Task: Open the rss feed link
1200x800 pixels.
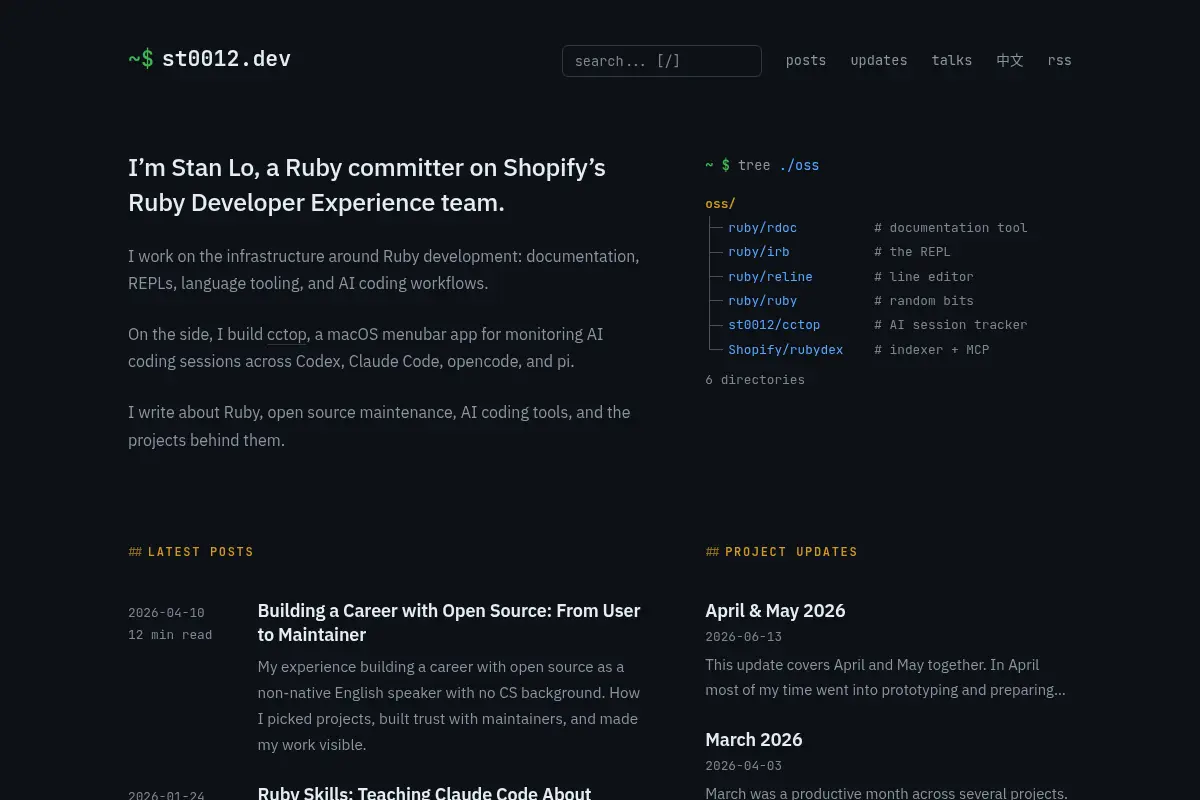Action: click(x=1060, y=60)
